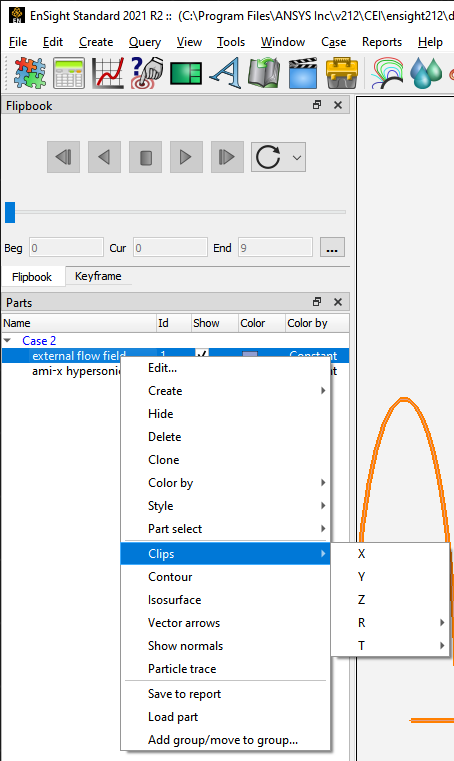Open the Tools menu
This screenshot has height=761, width=454.
pyautogui.click(x=231, y=42)
